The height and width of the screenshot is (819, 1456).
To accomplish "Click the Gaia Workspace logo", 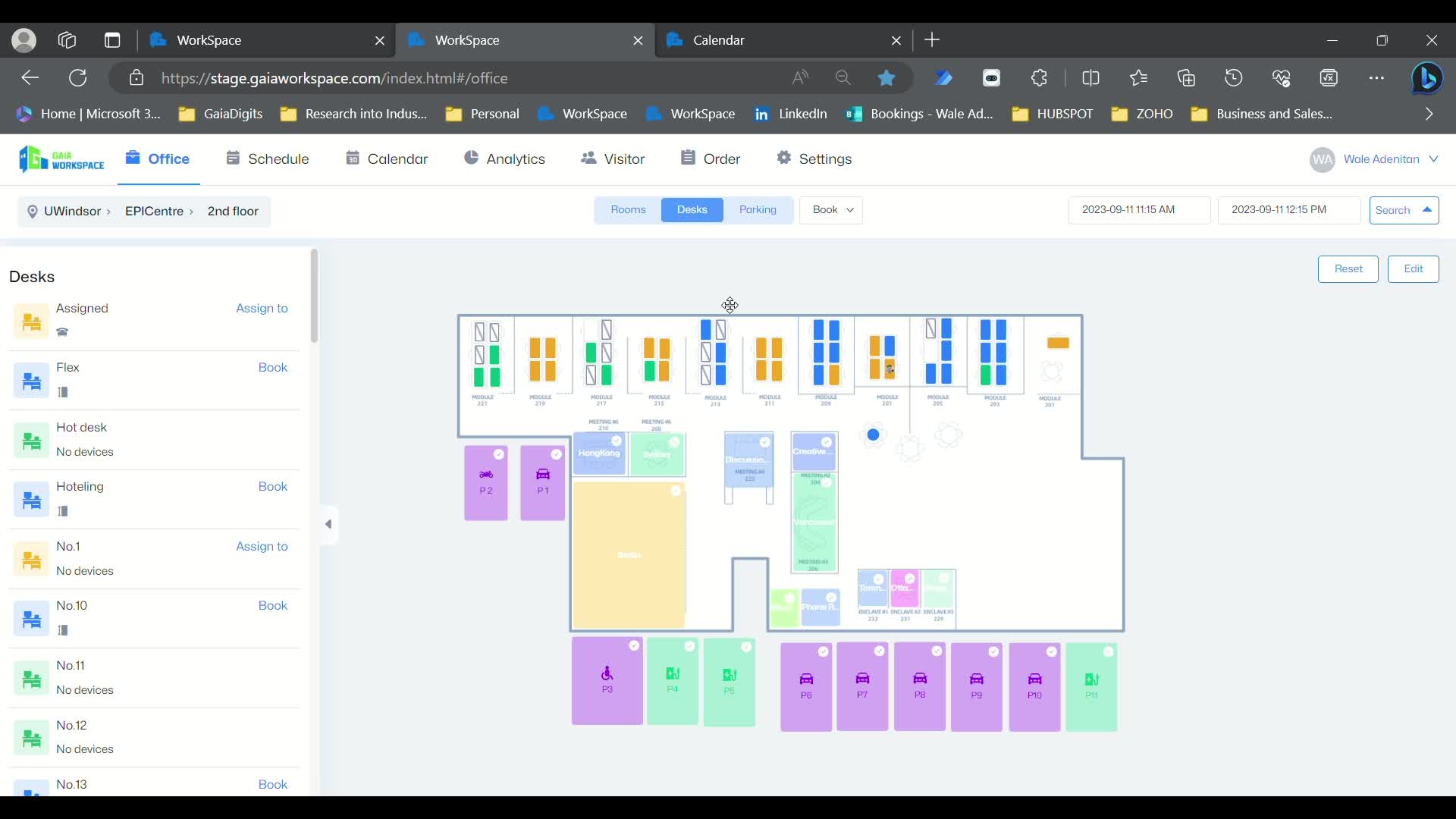I will pyautogui.click(x=61, y=159).
